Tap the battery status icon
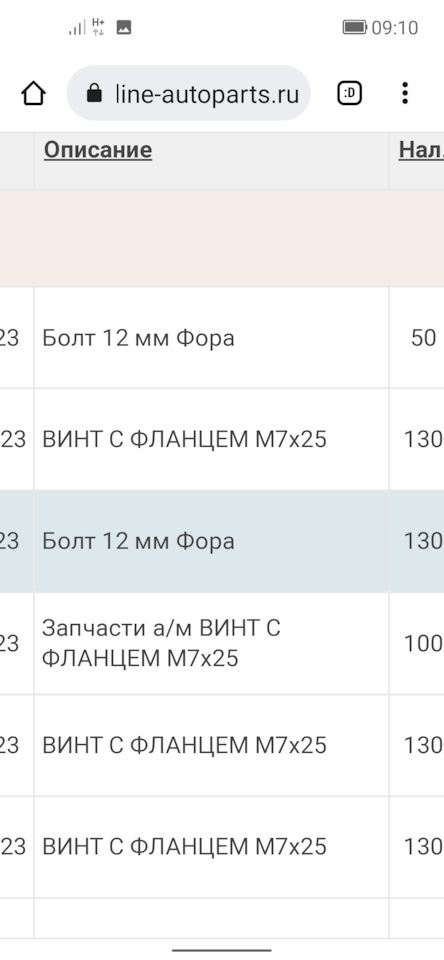This screenshot has height=960, width=444. (x=355, y=28)
